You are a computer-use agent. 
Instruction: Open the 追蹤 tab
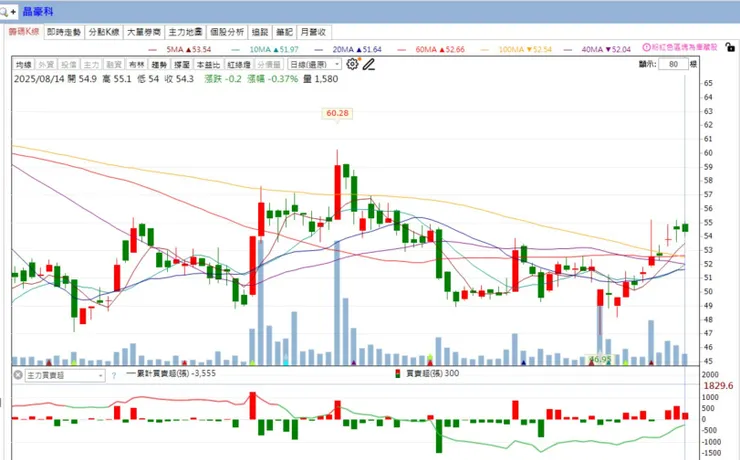point(260,32)
